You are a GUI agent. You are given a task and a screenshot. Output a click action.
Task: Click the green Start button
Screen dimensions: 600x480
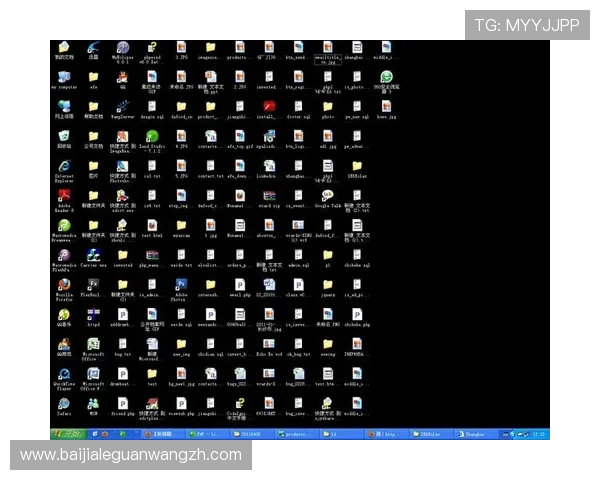click(65, 434)
